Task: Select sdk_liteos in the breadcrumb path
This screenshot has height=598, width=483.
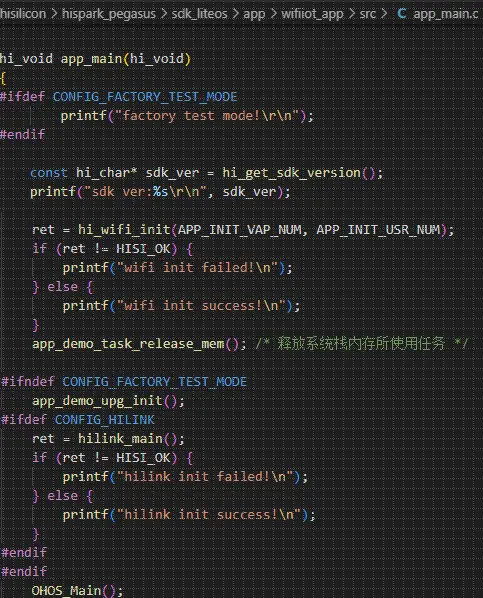Action: point(199,14)
